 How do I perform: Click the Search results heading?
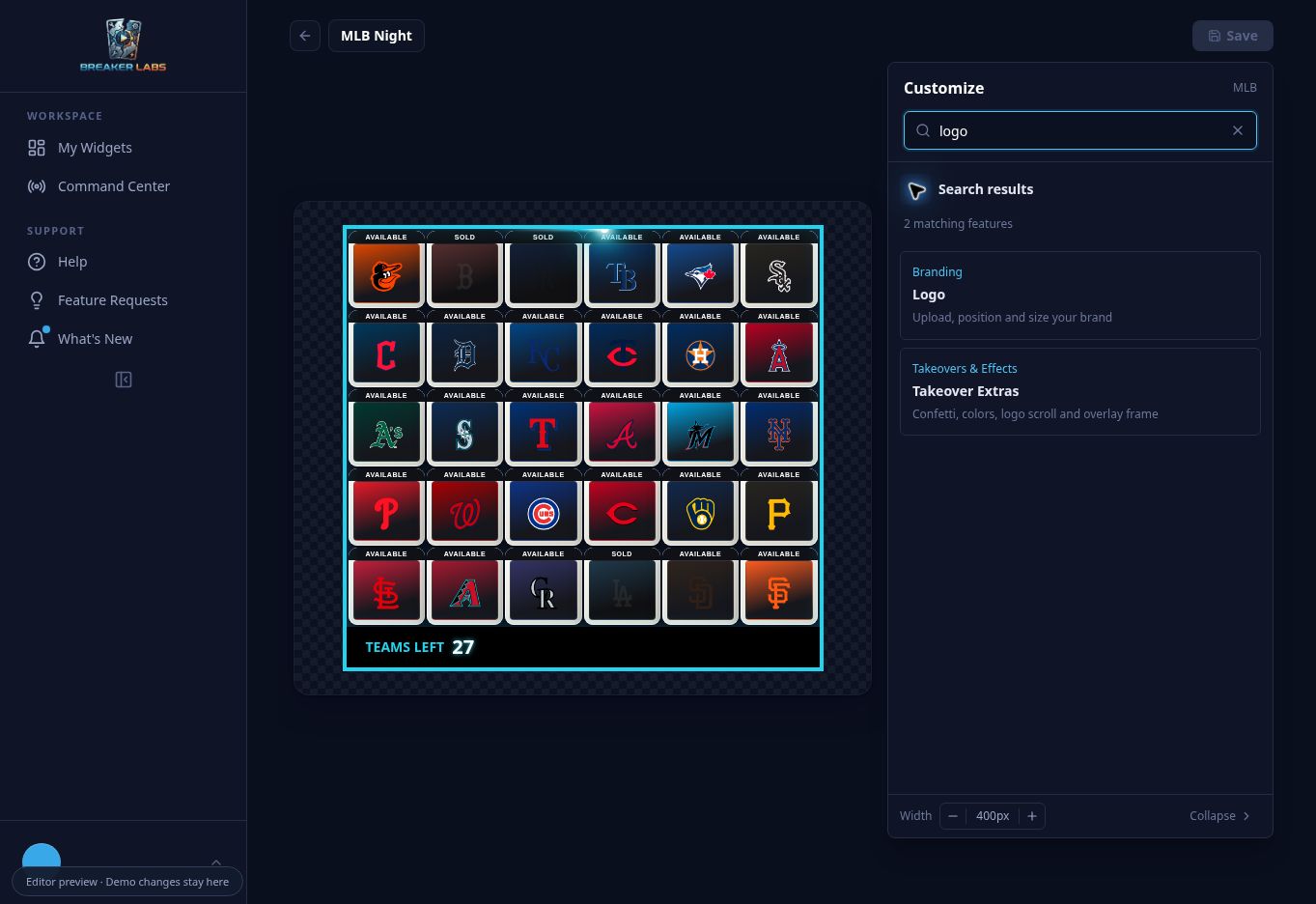point(986,189)
